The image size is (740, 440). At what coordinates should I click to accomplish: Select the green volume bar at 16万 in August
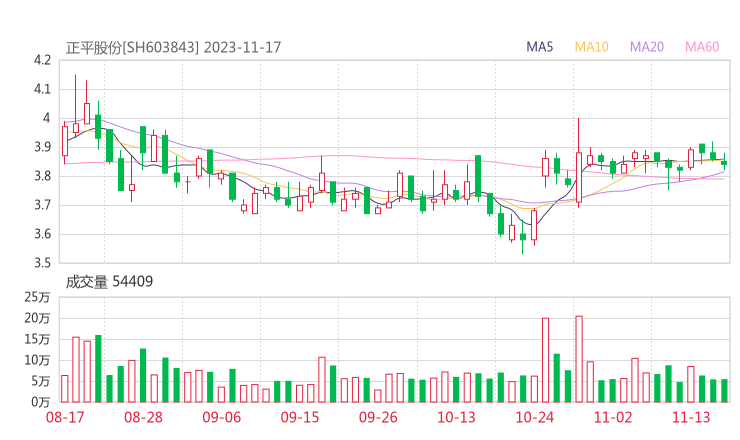pyautogui.click(x=98, y=369)
